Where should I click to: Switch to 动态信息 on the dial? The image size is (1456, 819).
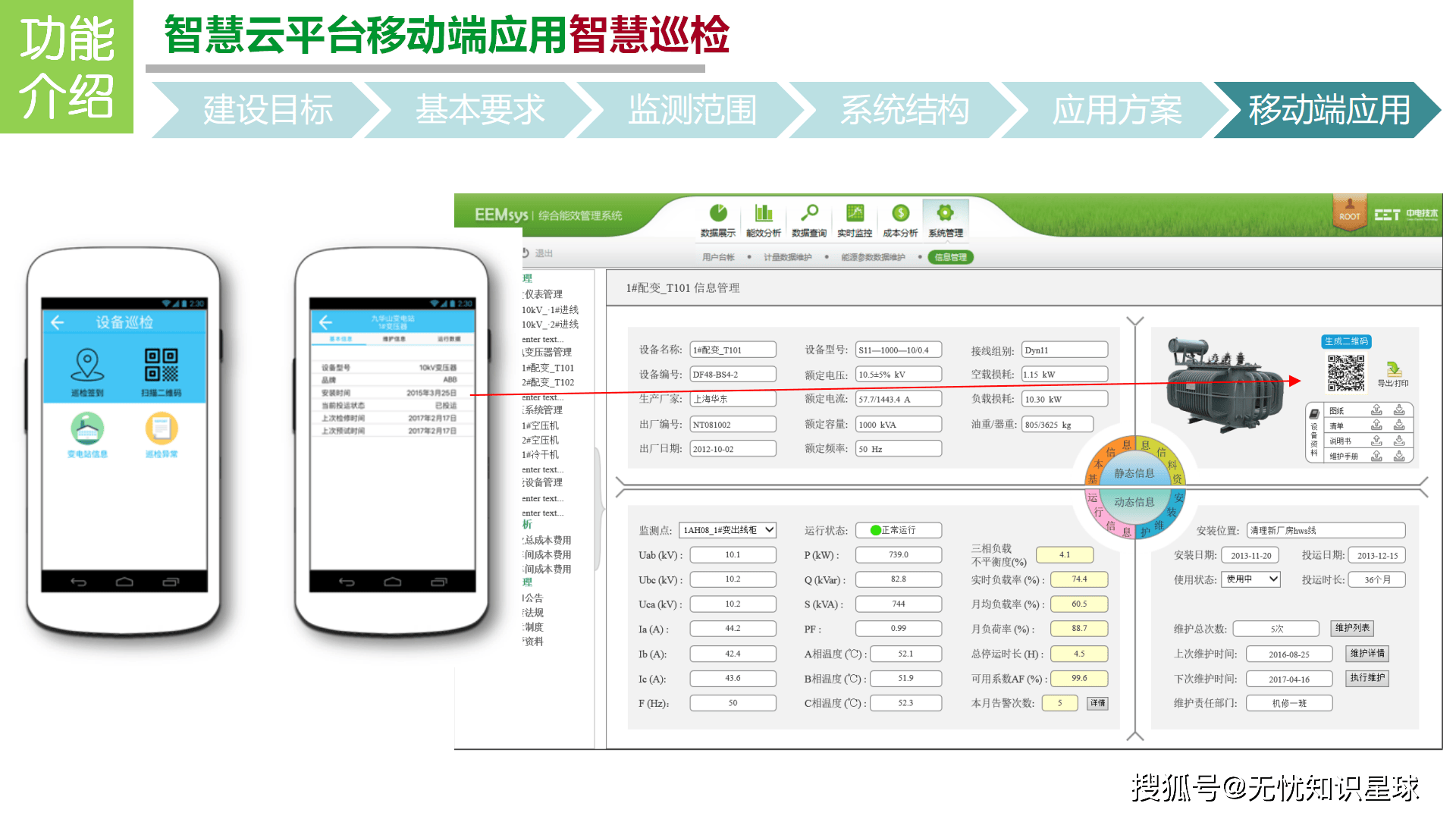(x=1134, y=502)
